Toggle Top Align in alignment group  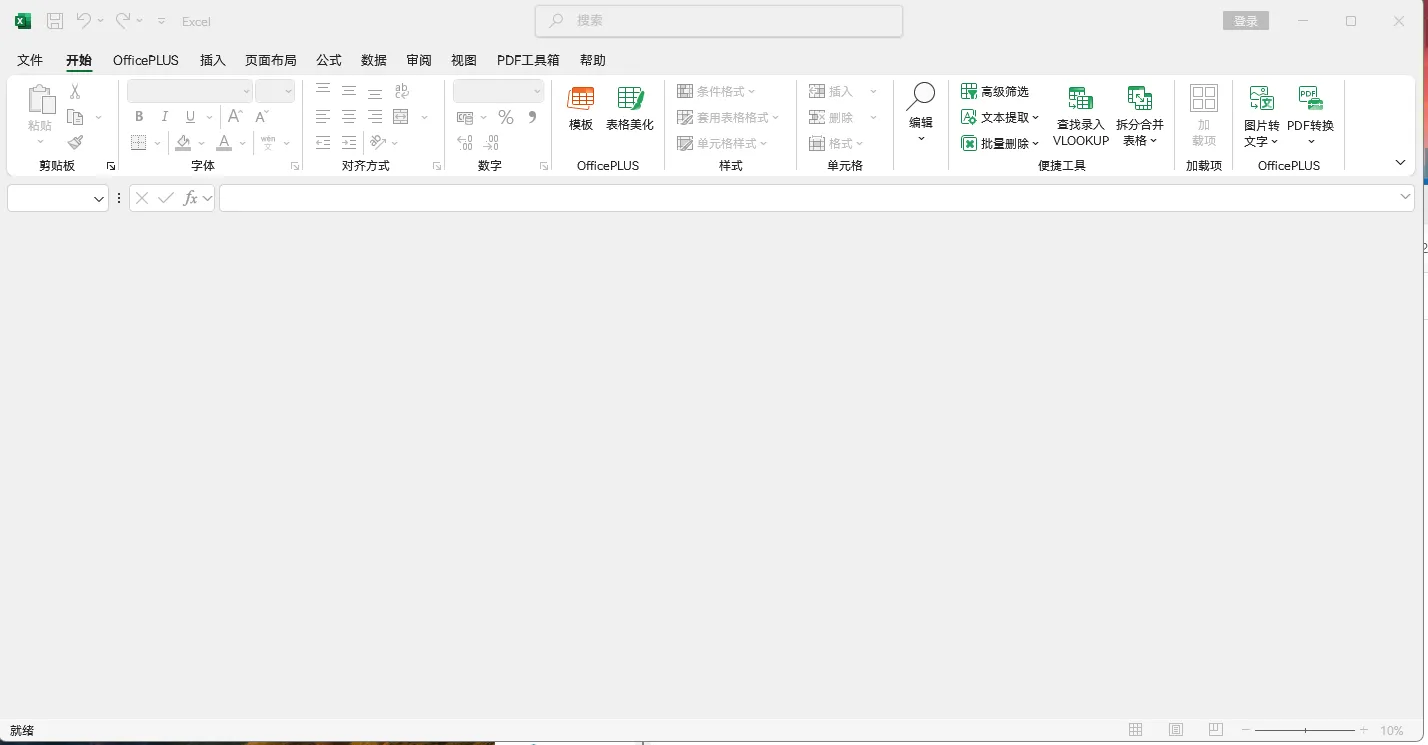pyautogui.click(x=323, y=92)
